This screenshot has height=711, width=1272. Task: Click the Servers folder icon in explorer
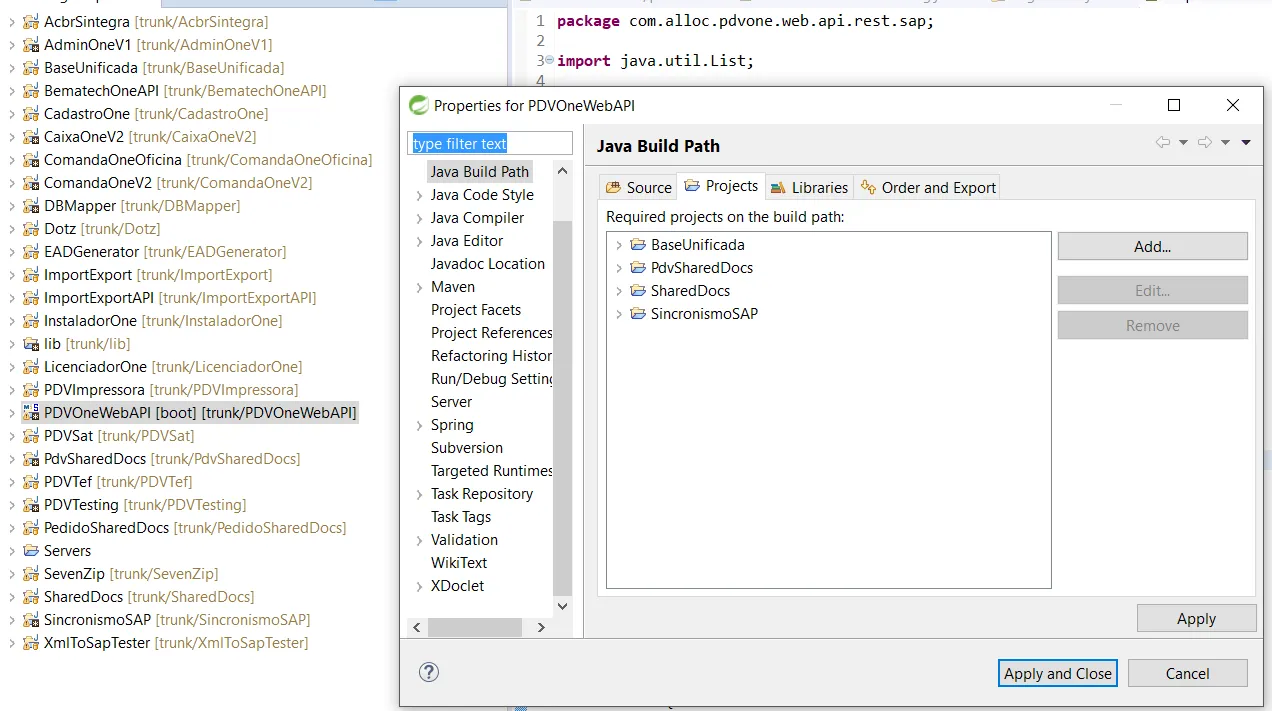point(30,551)
